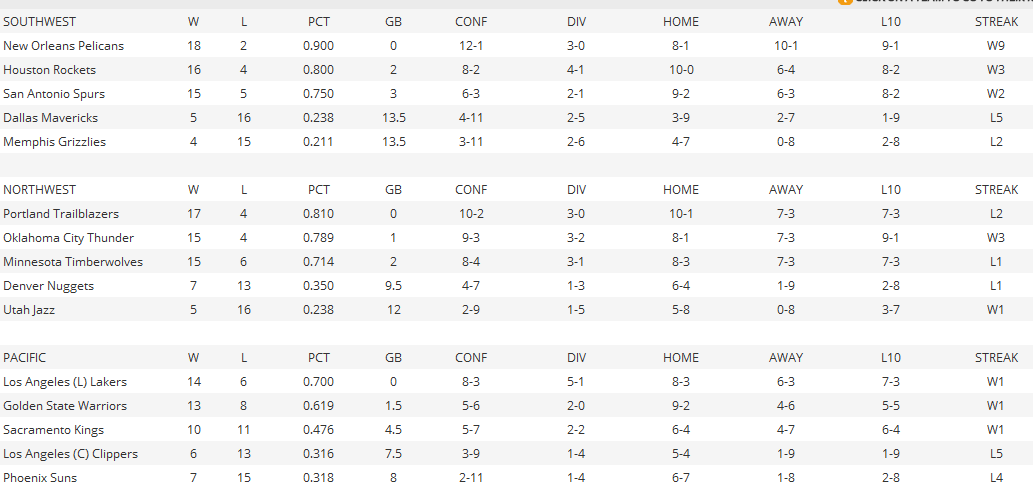Click the SOUTHWEST division heading

(39, 22)
